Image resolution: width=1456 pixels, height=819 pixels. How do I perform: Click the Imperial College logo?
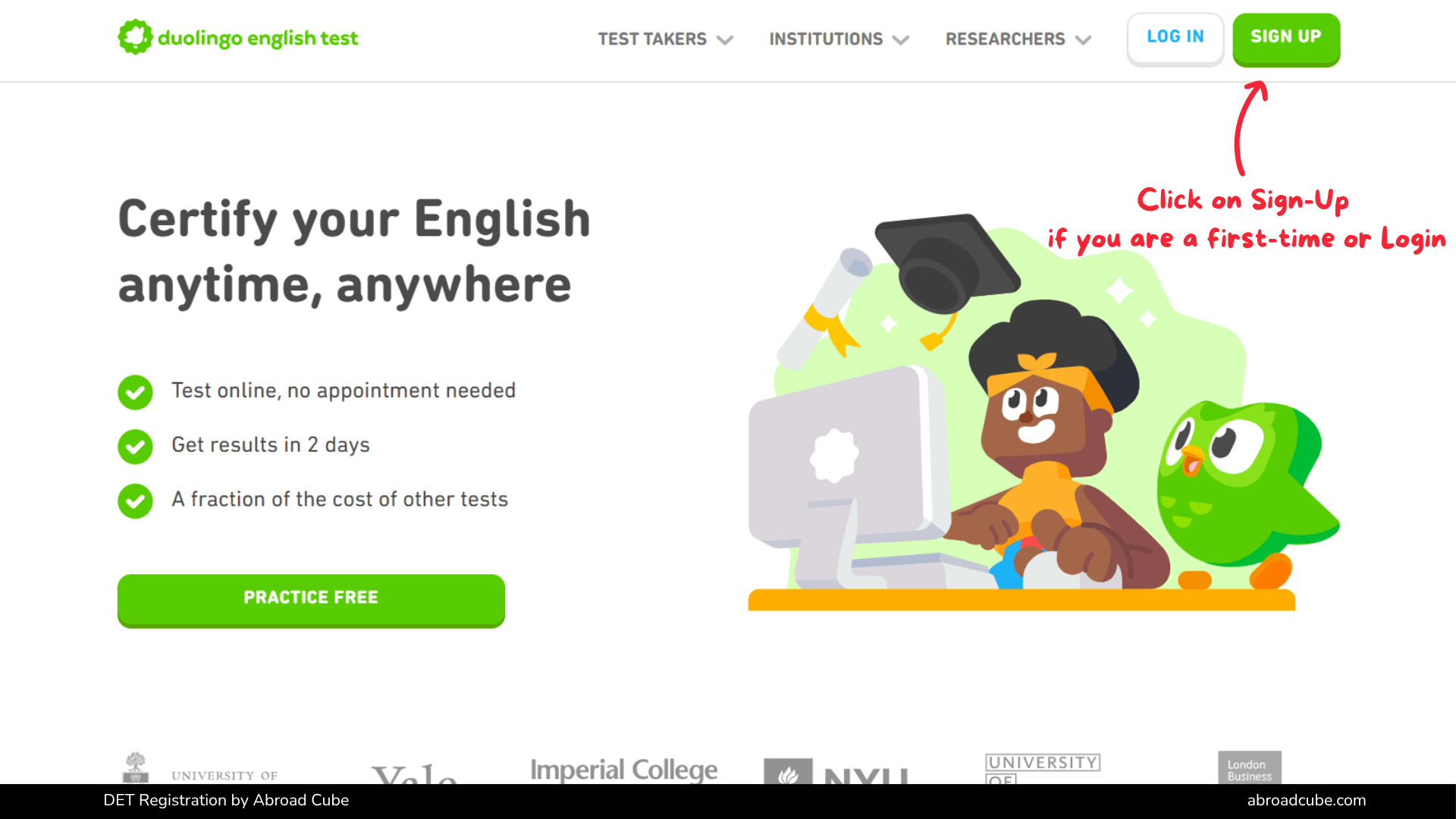click(x=623, y=769)
